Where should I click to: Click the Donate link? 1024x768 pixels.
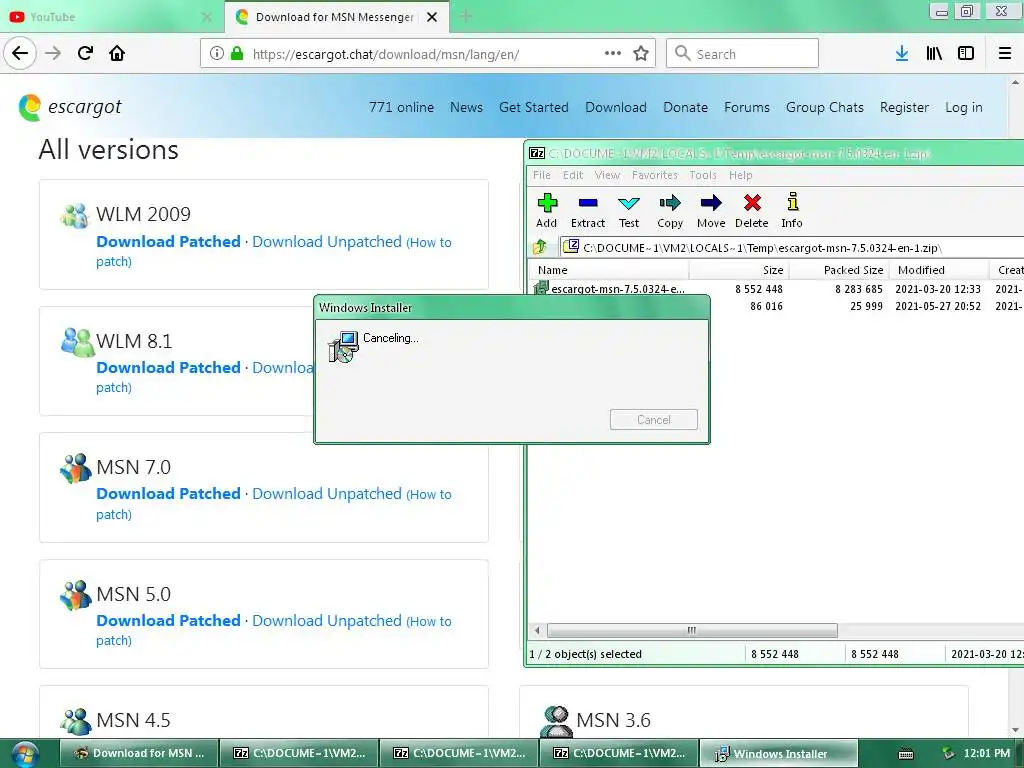pyautogui.click(x=685, y=107)
